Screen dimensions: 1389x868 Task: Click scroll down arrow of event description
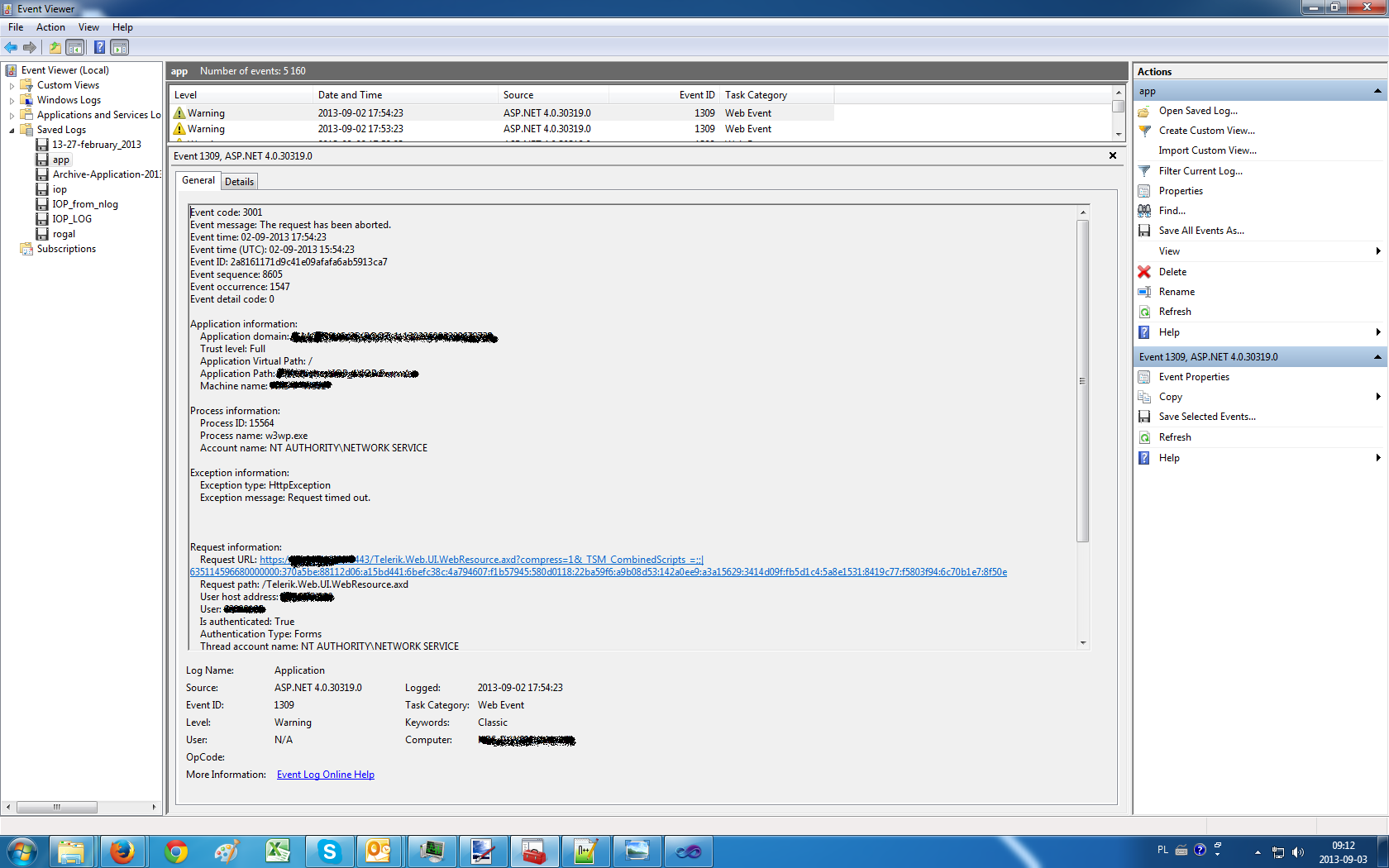1082,643
